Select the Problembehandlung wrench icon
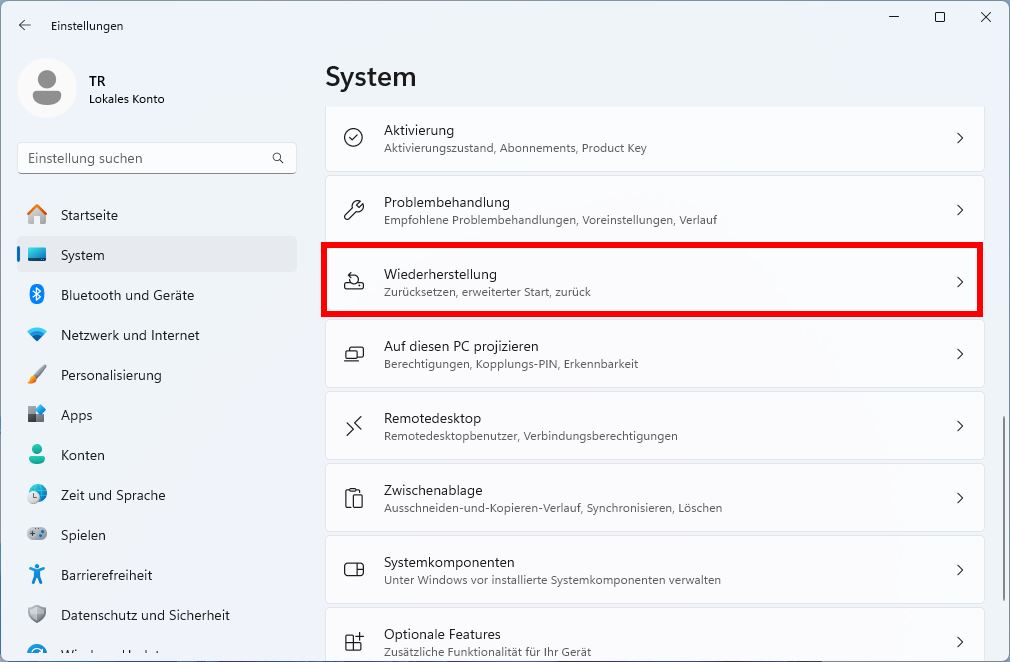 (x=353, y=210)
